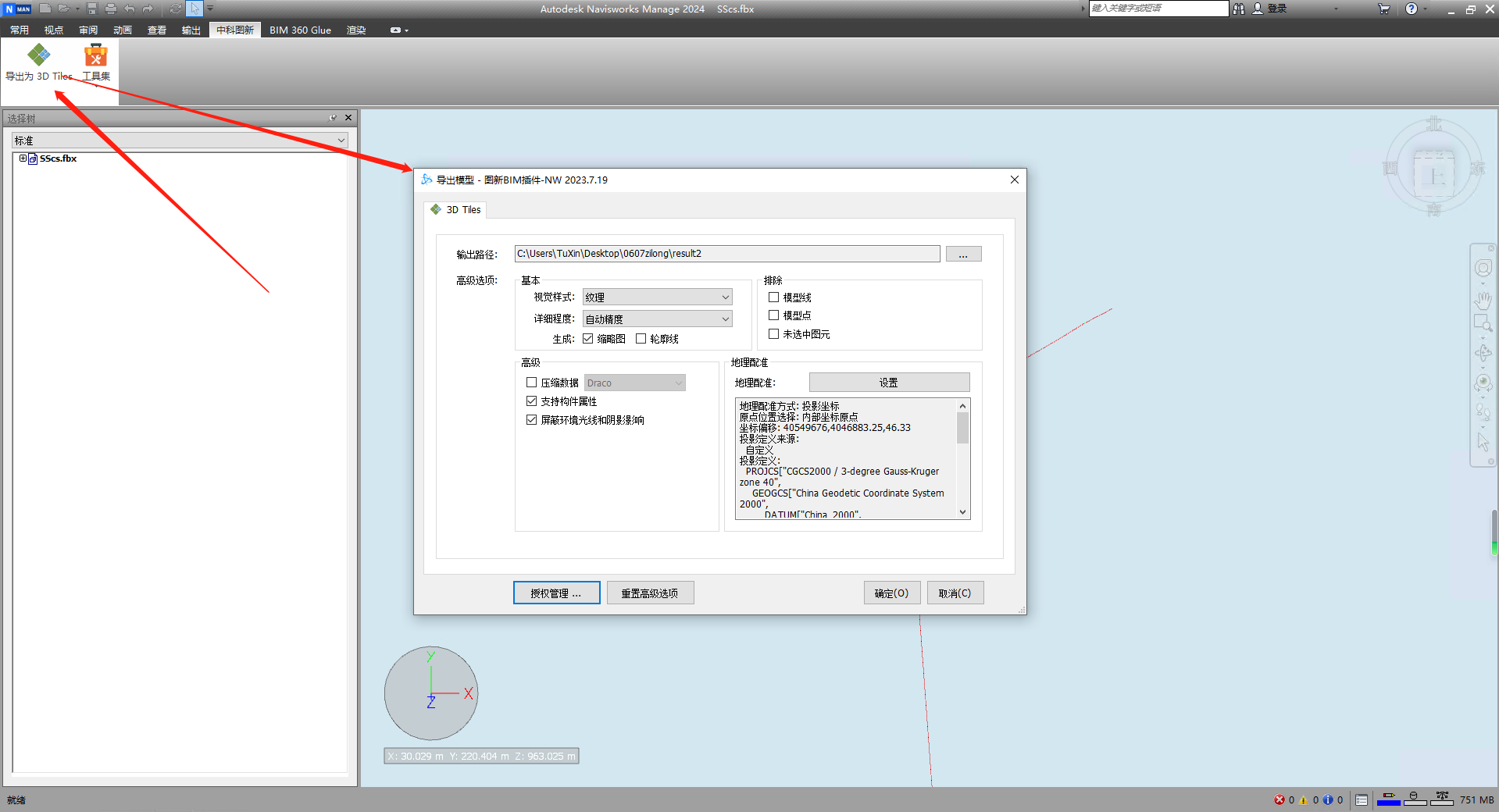
Task: Click the pencil progress bar indicator
Action: pos(1388,799)
